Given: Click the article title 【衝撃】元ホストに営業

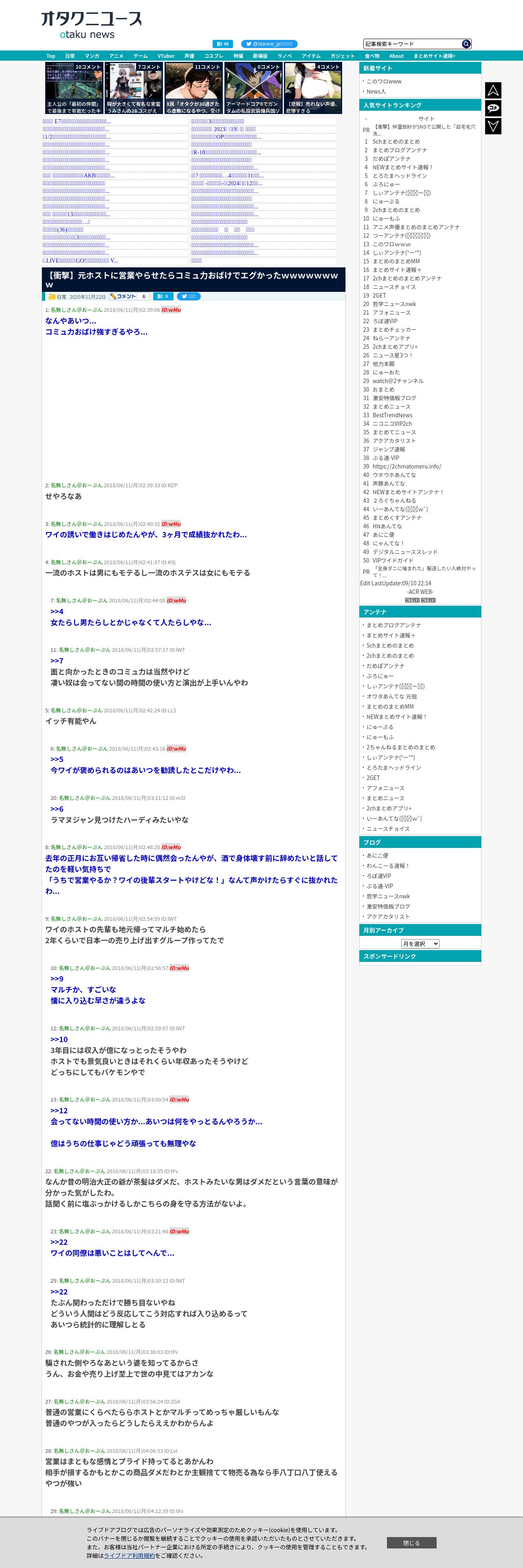Looking at the screenshot, I should tap(192, 280).
